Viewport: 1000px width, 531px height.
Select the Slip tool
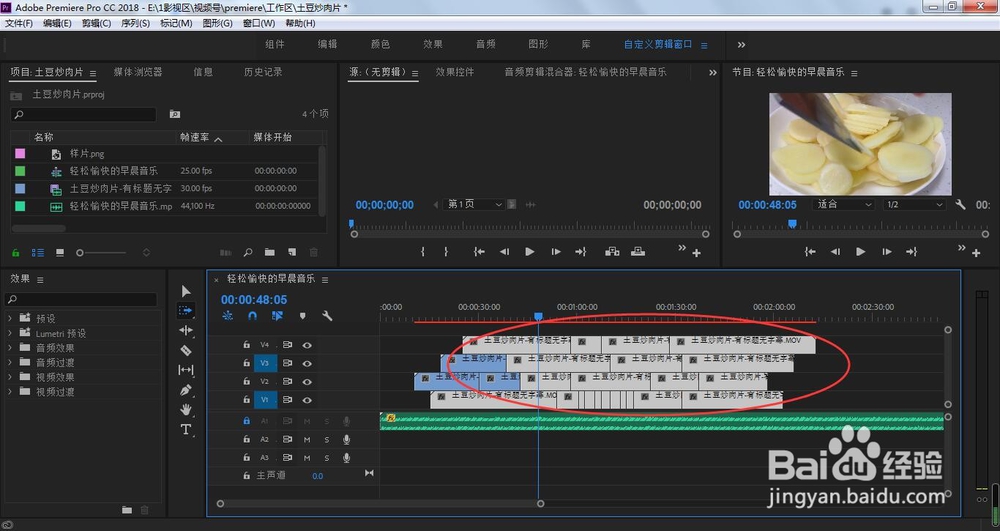[x=186, y=370]
